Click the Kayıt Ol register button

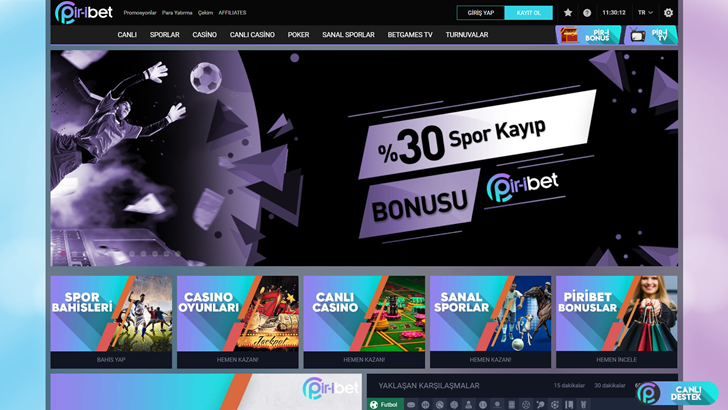529,13
